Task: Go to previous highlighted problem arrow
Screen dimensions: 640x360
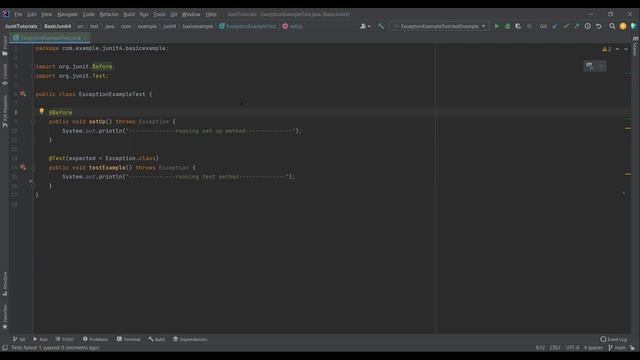Action: (x=618, y=49)
